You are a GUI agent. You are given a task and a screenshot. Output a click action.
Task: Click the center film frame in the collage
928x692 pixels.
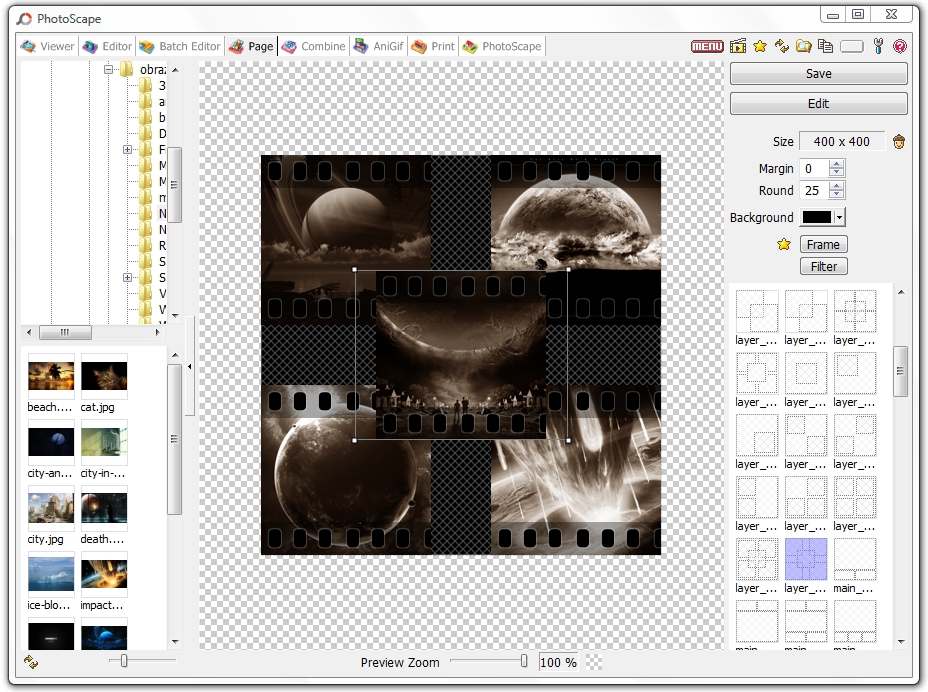click(461, 355)
